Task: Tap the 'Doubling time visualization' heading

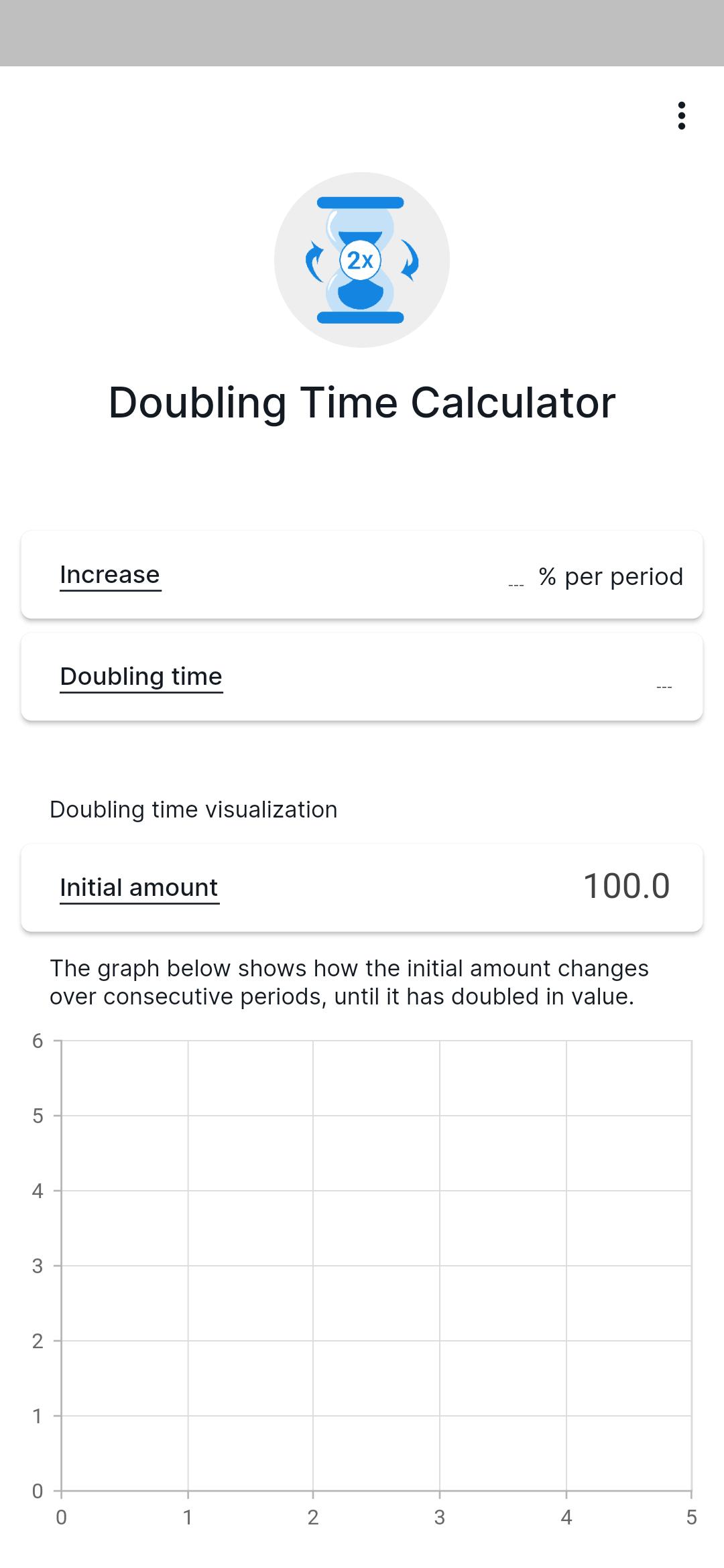Action: [193, 809]
